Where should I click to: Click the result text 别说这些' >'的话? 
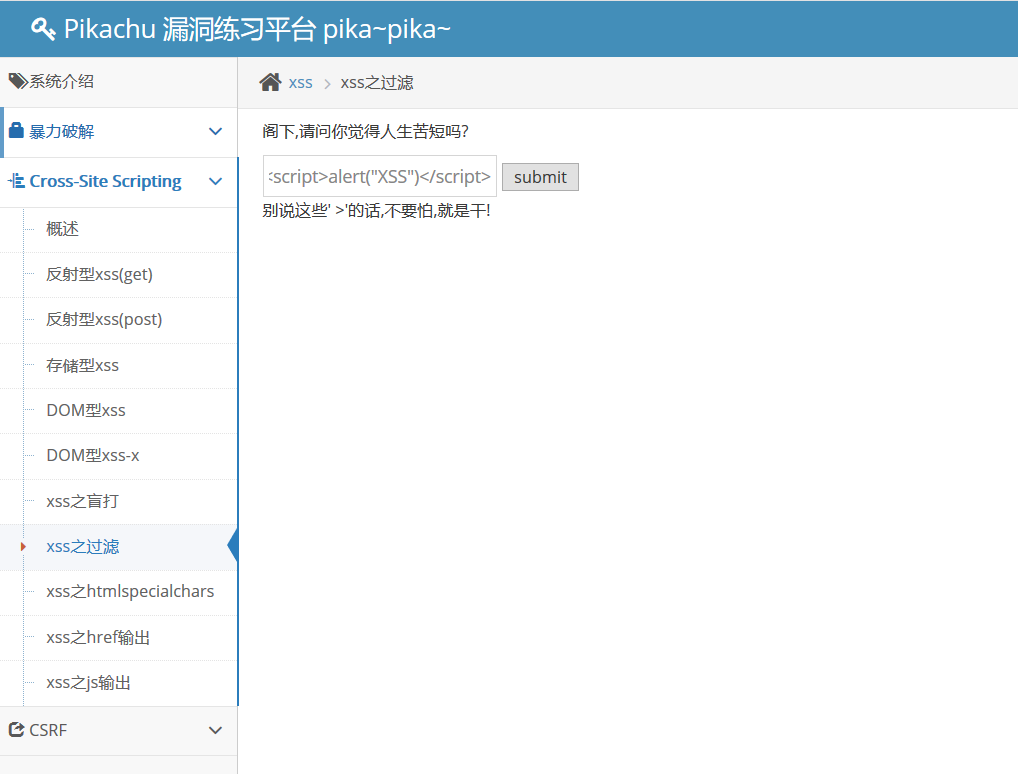pos(321,211)
